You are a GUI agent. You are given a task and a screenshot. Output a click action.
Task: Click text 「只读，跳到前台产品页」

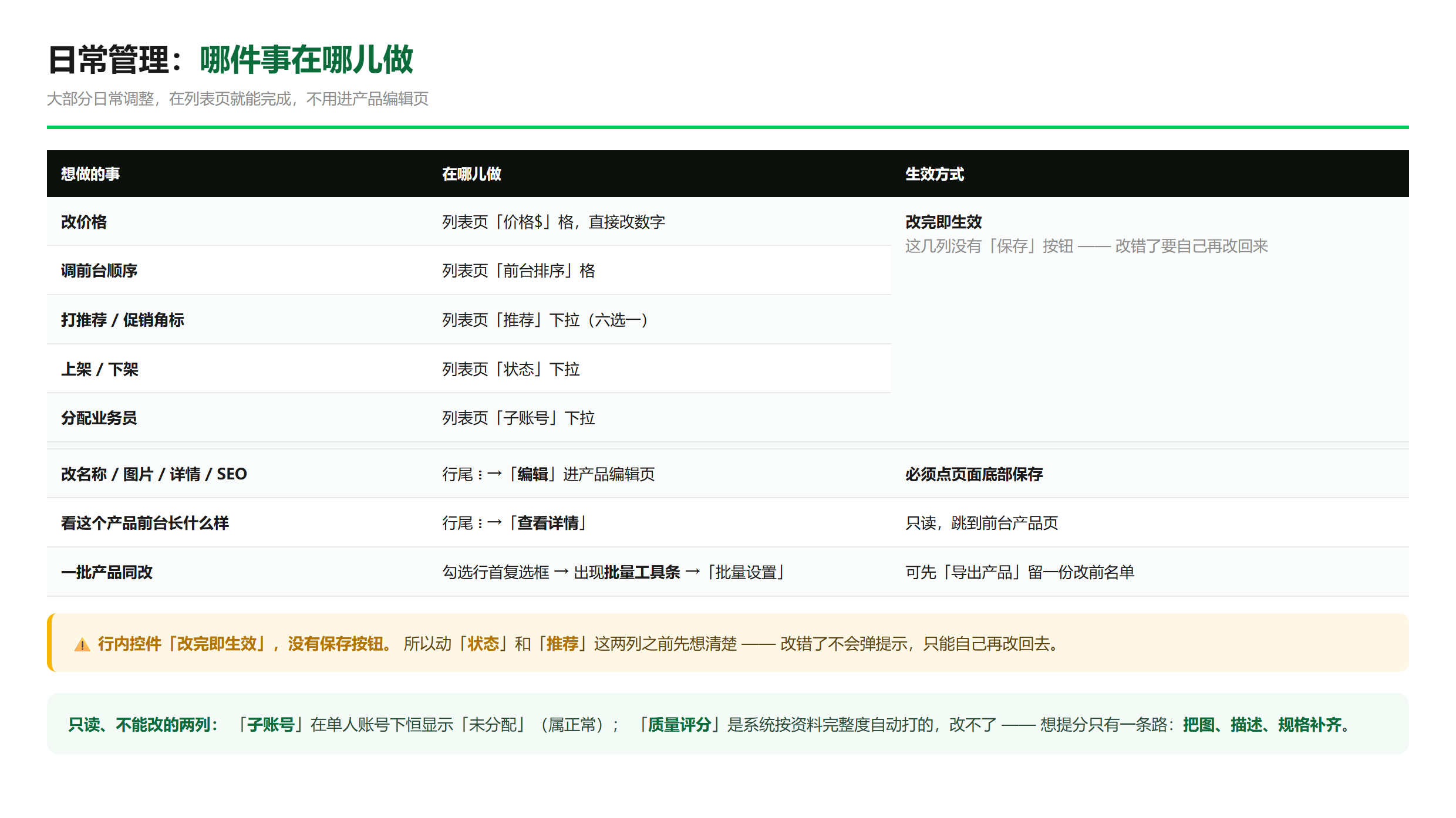point(982,523)
